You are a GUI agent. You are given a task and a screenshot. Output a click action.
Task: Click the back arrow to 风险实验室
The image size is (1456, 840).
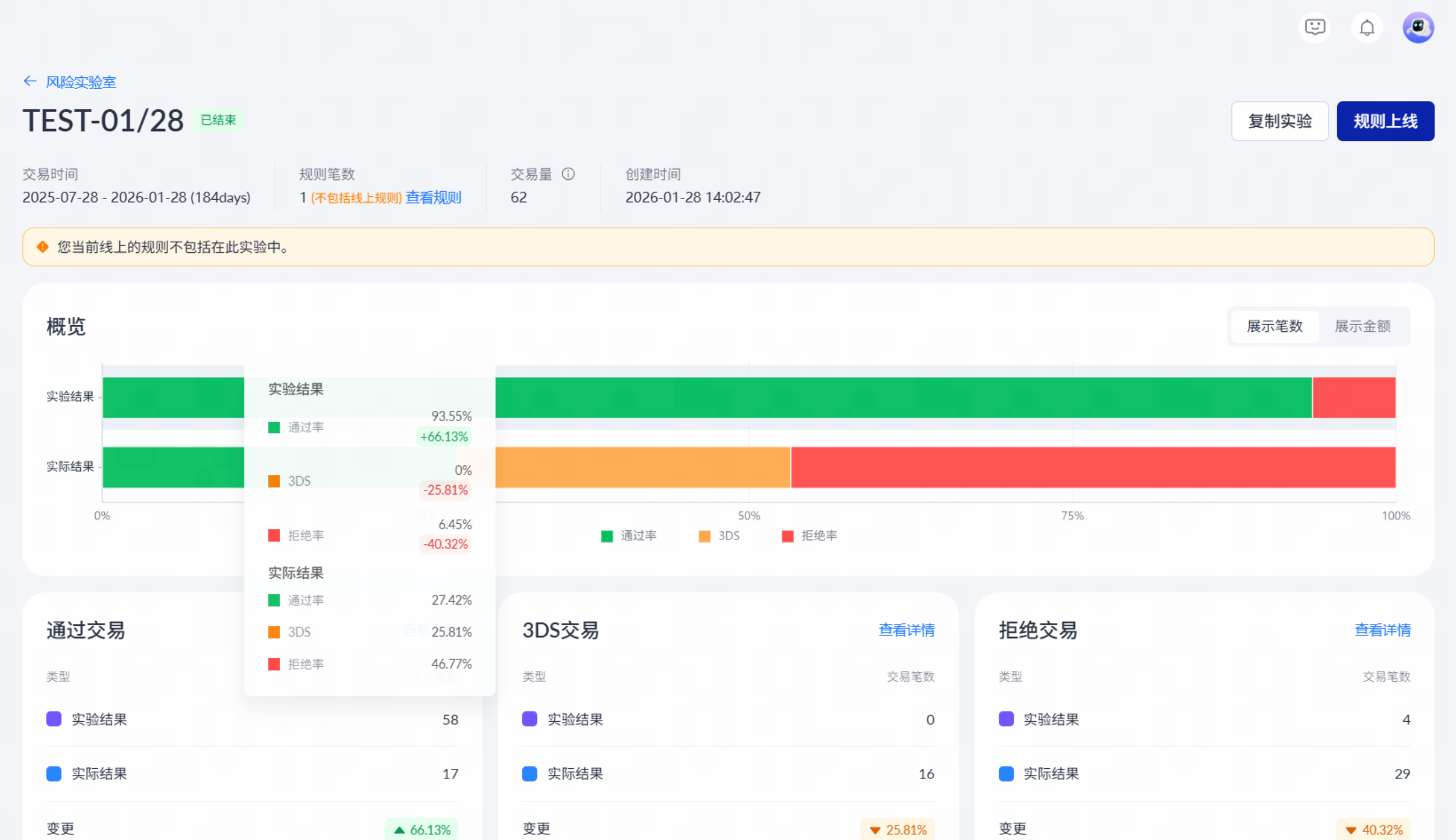click(30, 81)
